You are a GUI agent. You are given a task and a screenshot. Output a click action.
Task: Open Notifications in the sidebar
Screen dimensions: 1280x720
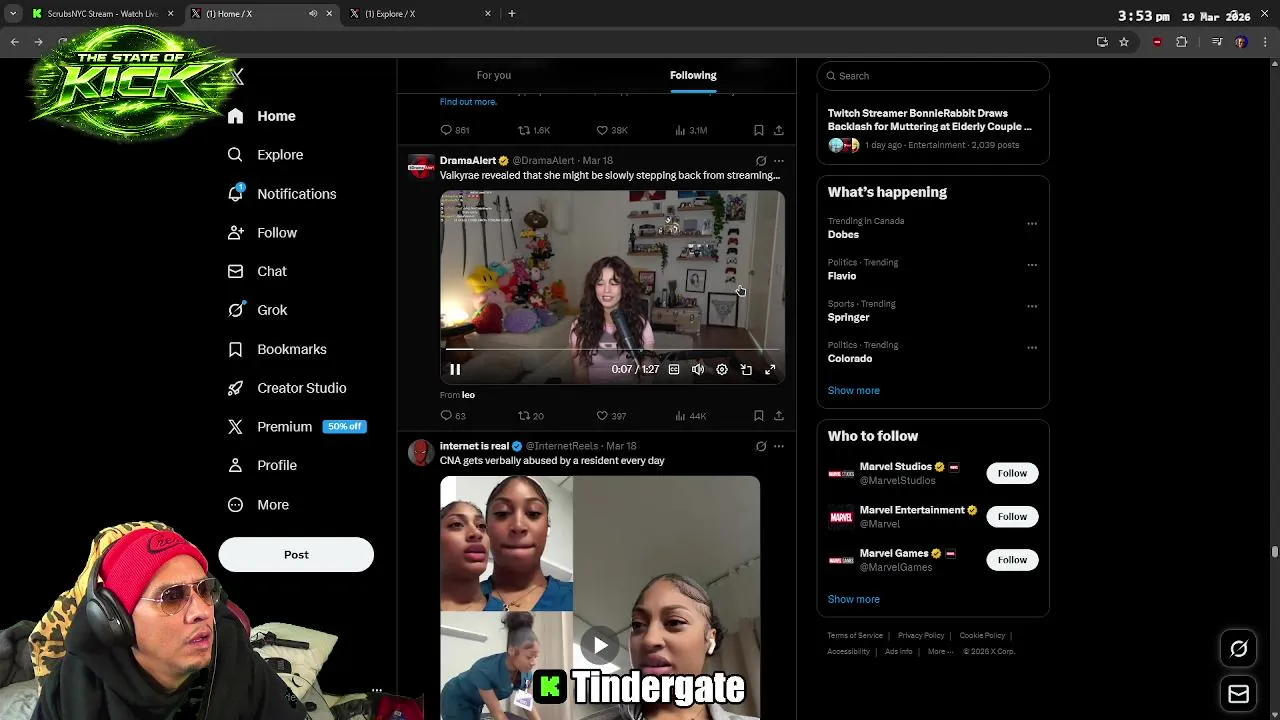pos(282,194)
